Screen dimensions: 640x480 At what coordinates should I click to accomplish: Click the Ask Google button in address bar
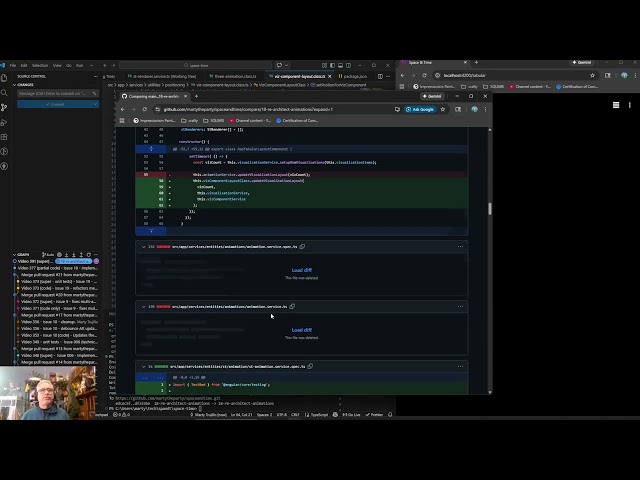tap(420, 109)
